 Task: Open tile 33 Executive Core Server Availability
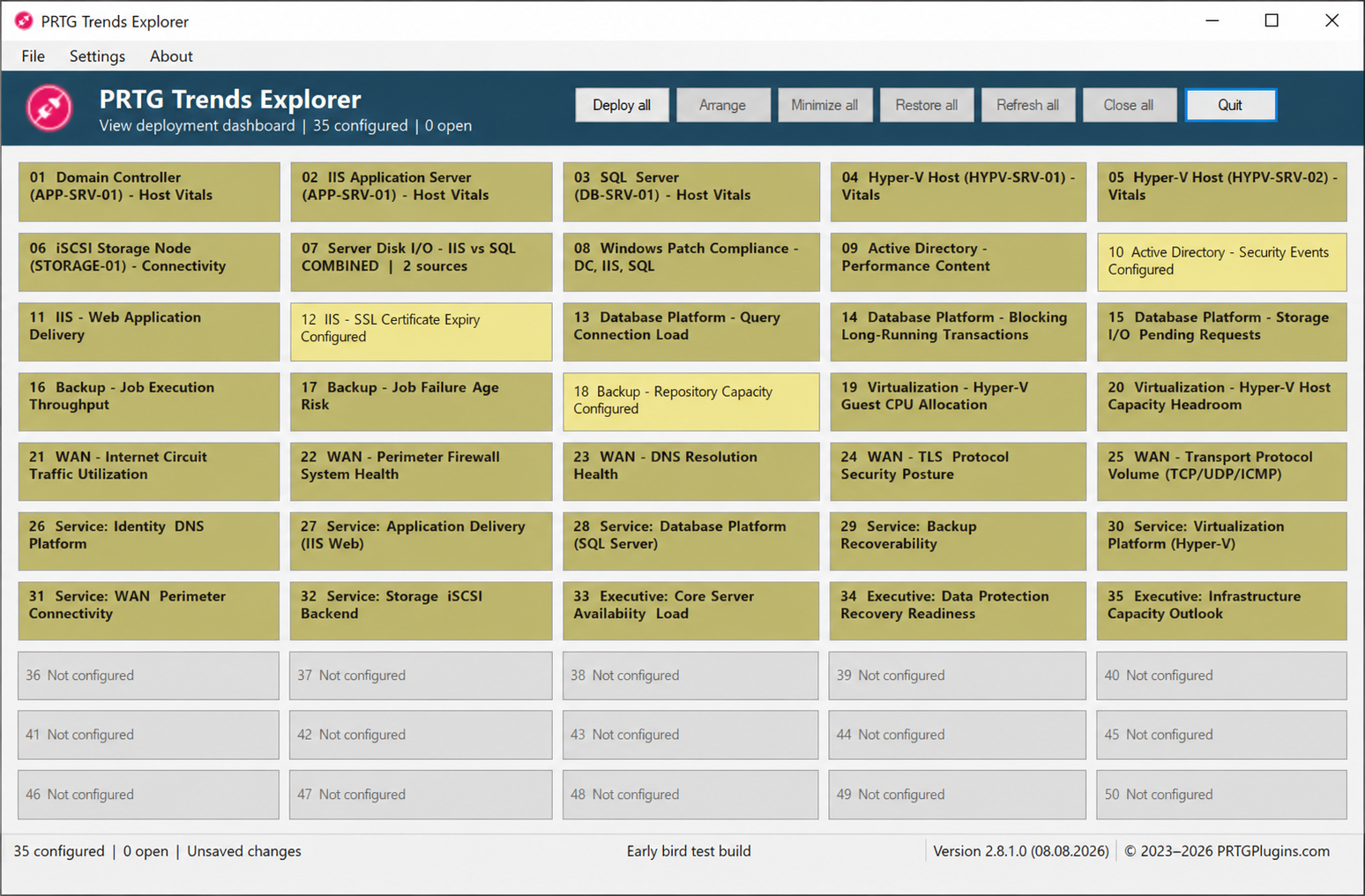pos(690,610)
